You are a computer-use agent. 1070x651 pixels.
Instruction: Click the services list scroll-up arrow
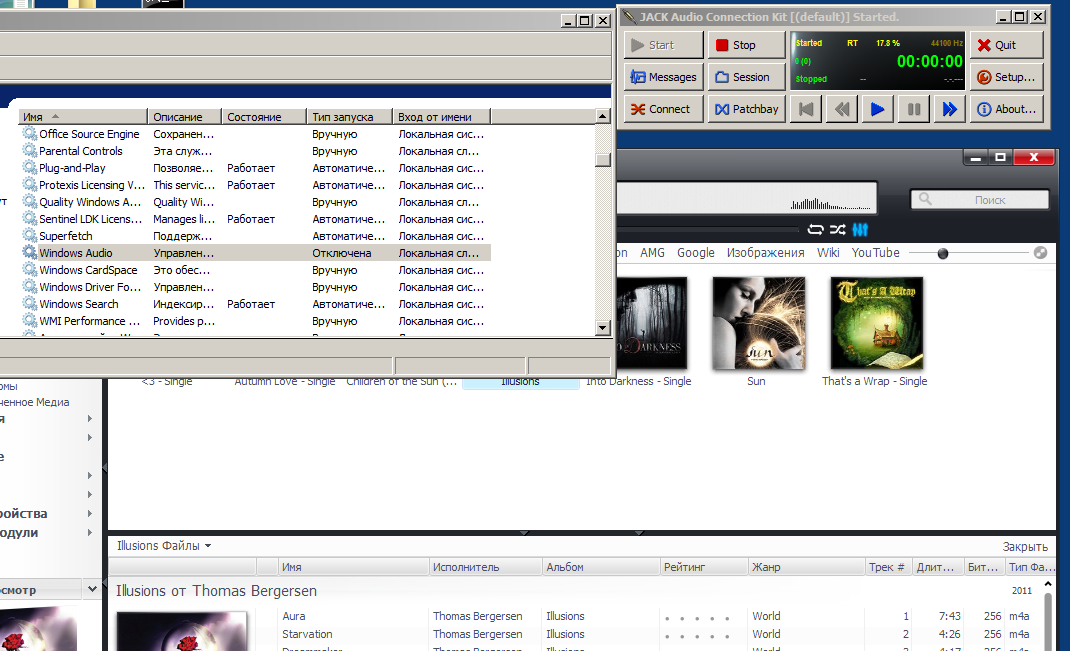click(603, 116)
